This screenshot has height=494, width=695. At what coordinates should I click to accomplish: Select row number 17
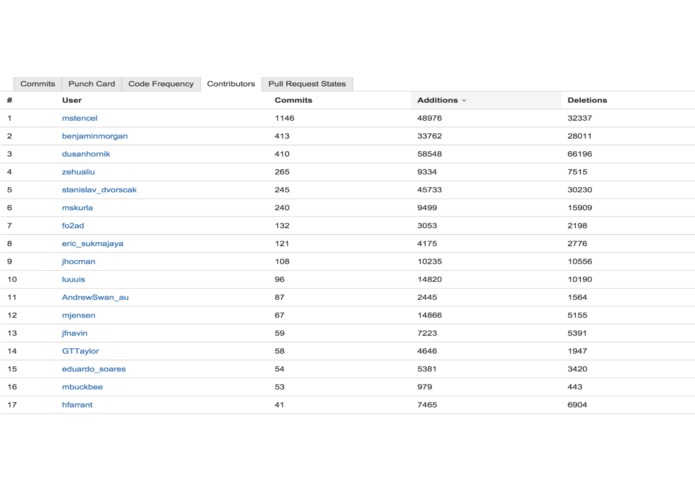12,405
